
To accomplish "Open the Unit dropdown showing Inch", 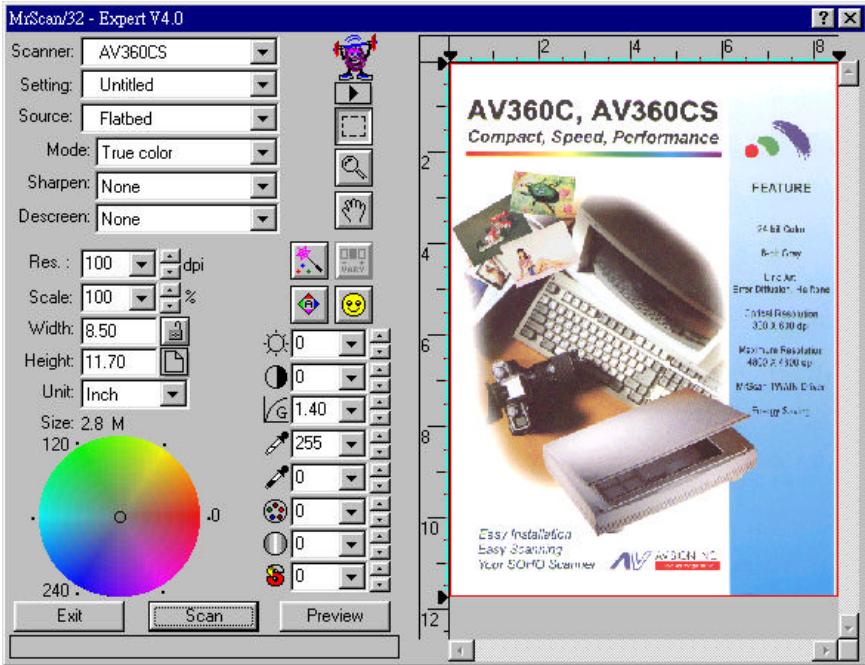I will [x=173, y=394].
